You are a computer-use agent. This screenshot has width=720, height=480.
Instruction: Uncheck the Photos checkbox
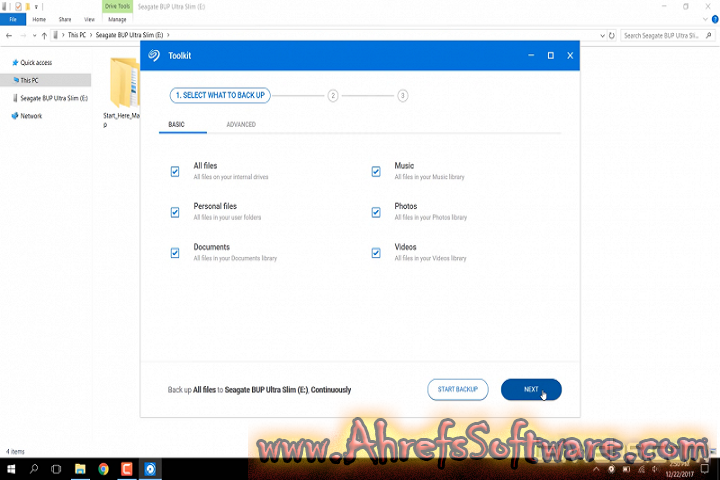pyautogui.click(x=376, y=212)
